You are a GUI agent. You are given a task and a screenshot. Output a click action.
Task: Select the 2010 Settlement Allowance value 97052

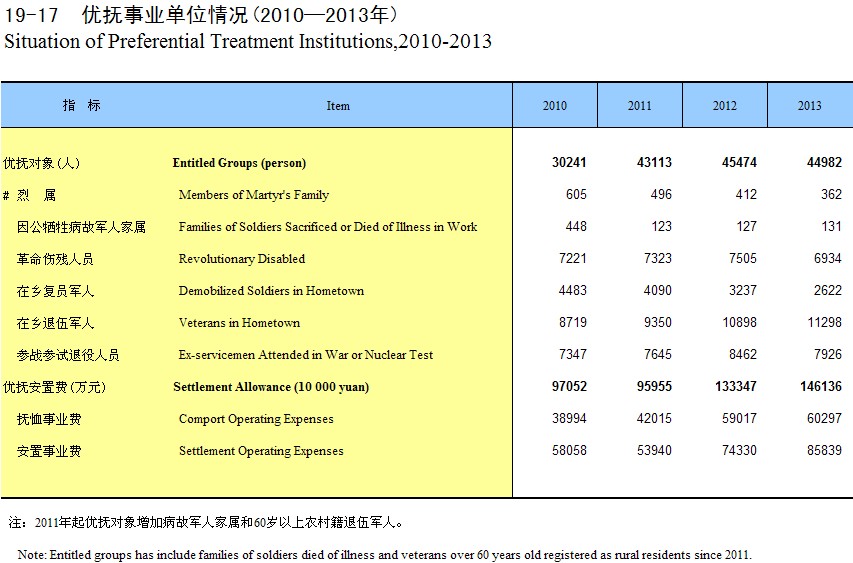tap(567, 387)
